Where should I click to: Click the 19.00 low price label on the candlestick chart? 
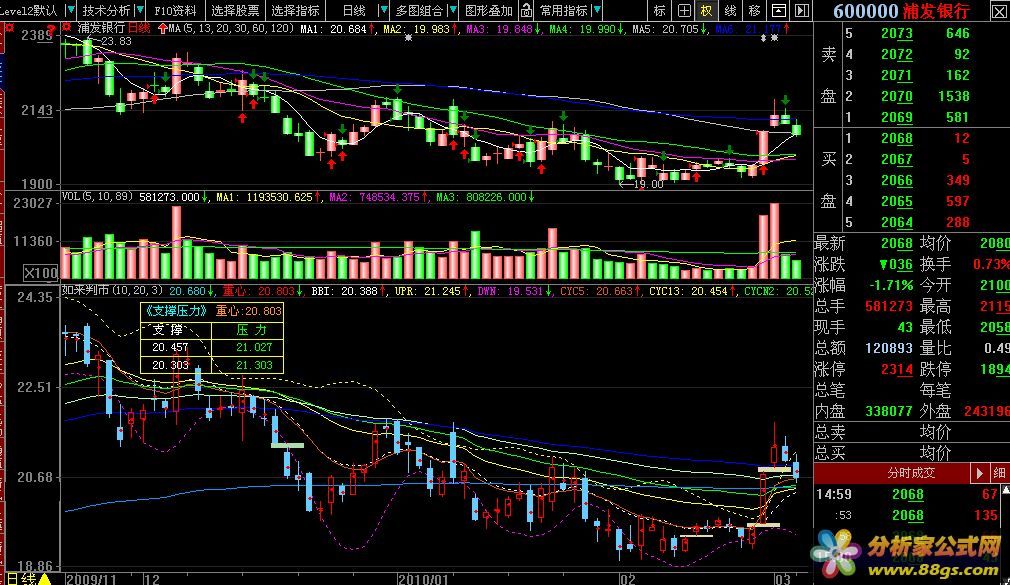(648, 184)
